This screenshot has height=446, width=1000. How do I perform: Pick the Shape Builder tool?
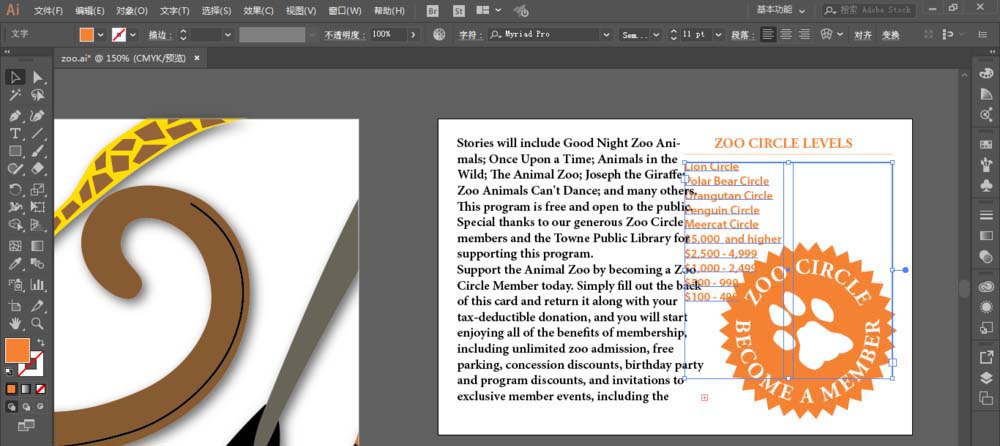point(15,225)
